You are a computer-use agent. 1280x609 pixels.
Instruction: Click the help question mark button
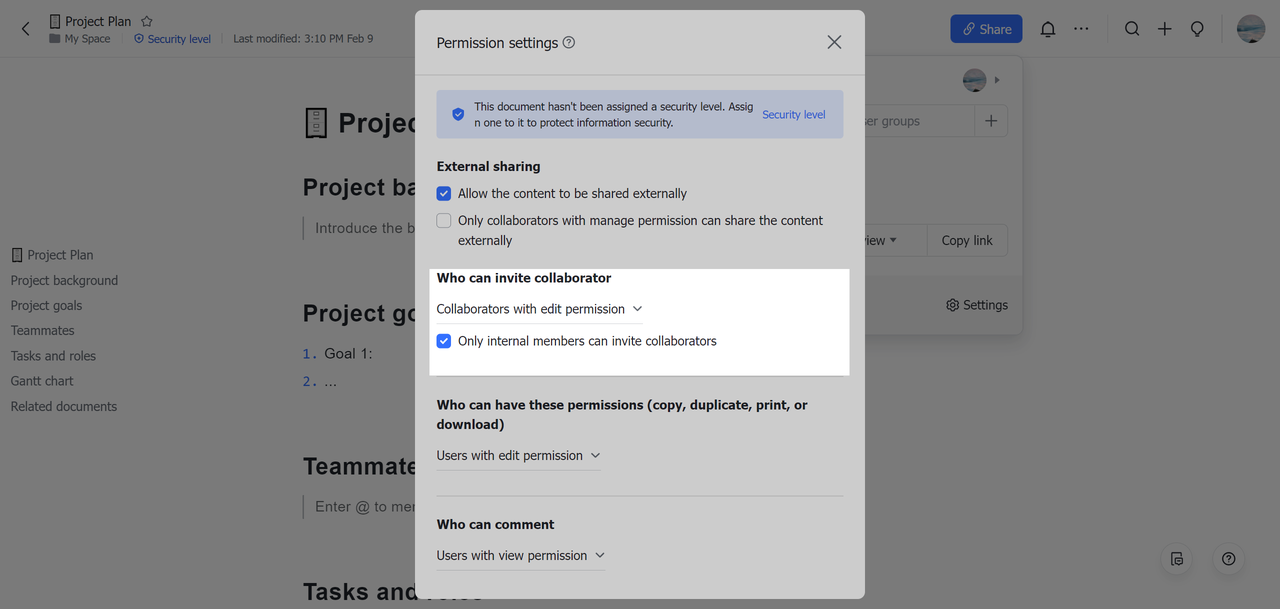(1228, 559)
